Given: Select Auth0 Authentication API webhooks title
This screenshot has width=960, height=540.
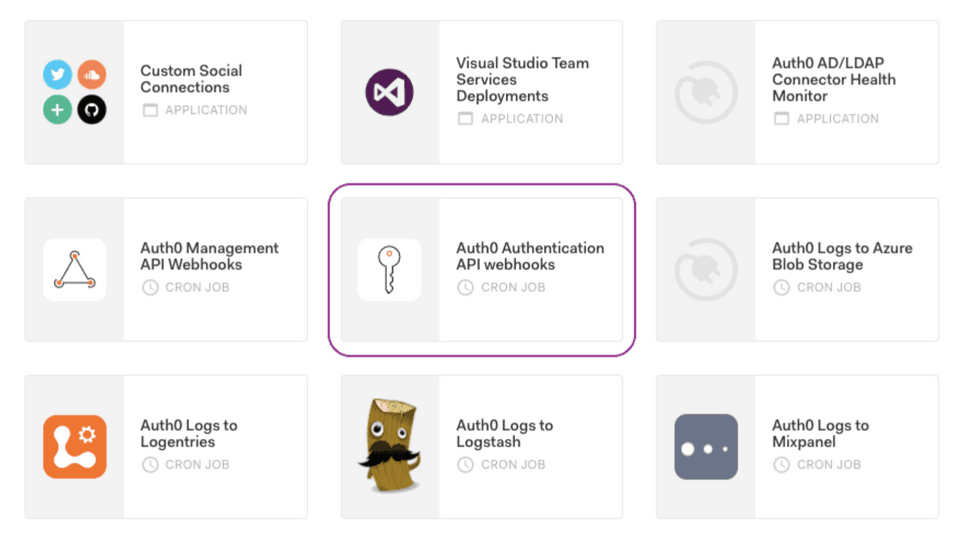Looking at the screenshot, I should tap(530, 256).
